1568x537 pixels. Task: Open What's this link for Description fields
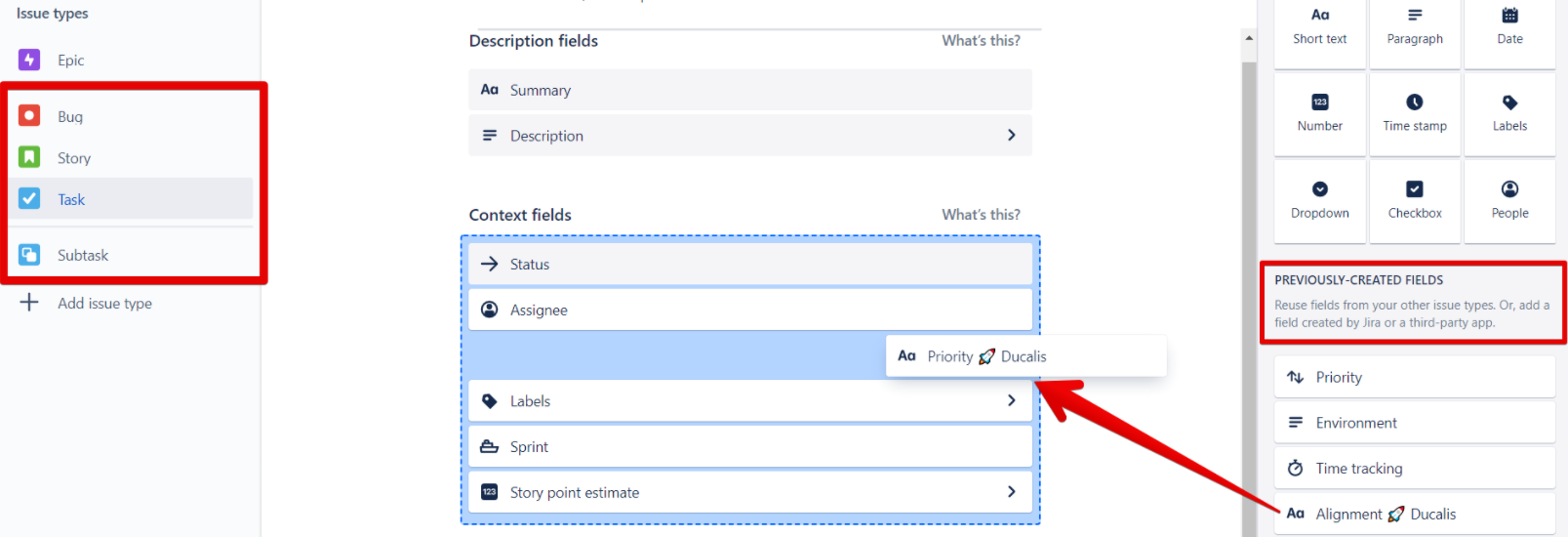point(981,41)
